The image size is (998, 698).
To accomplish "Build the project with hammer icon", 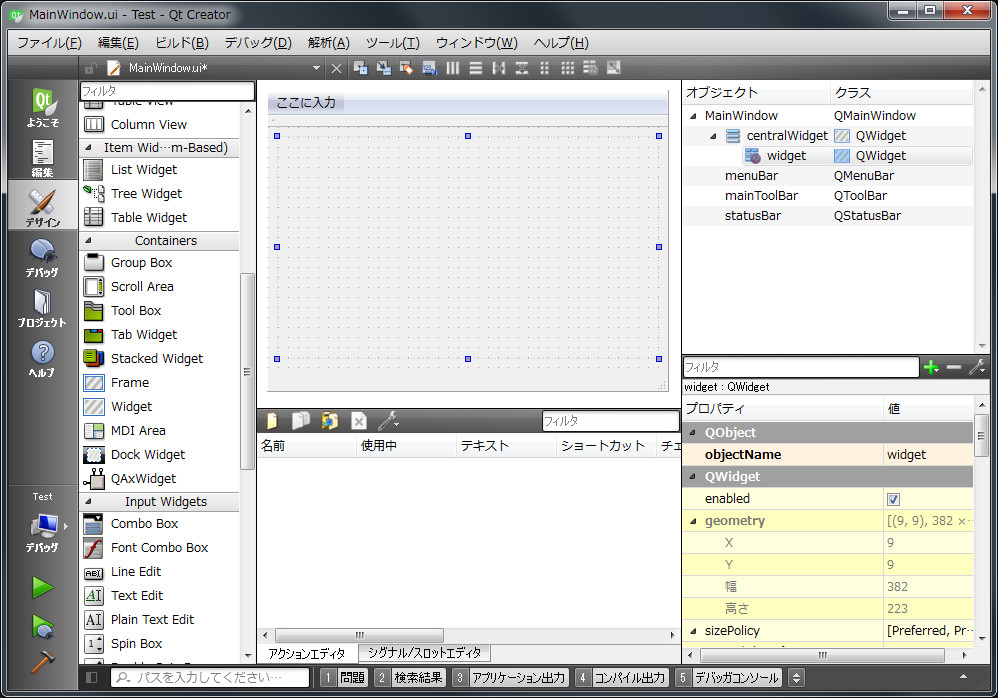I will pos(43,663).
